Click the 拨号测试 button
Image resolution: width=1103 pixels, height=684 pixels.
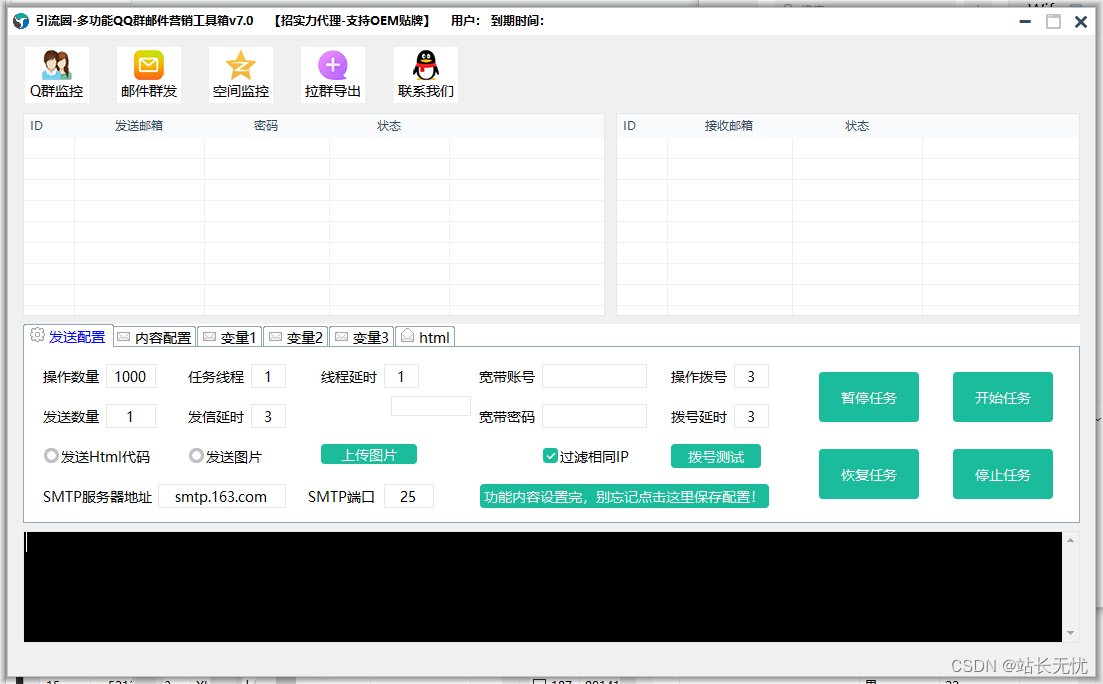click(x=715, y=457)
